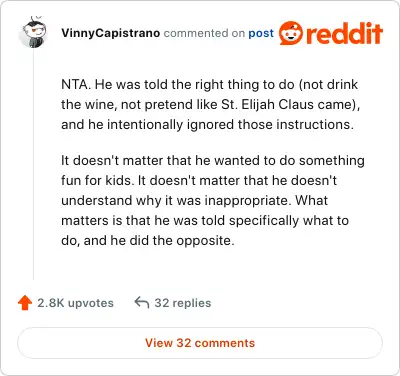Click the text "not drink the wine"
Screen dimensions: 400x376
click(x=210, y=95)
